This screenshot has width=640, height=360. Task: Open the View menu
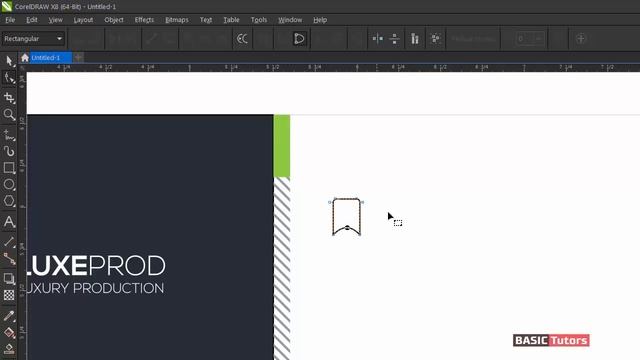[56, 20]
